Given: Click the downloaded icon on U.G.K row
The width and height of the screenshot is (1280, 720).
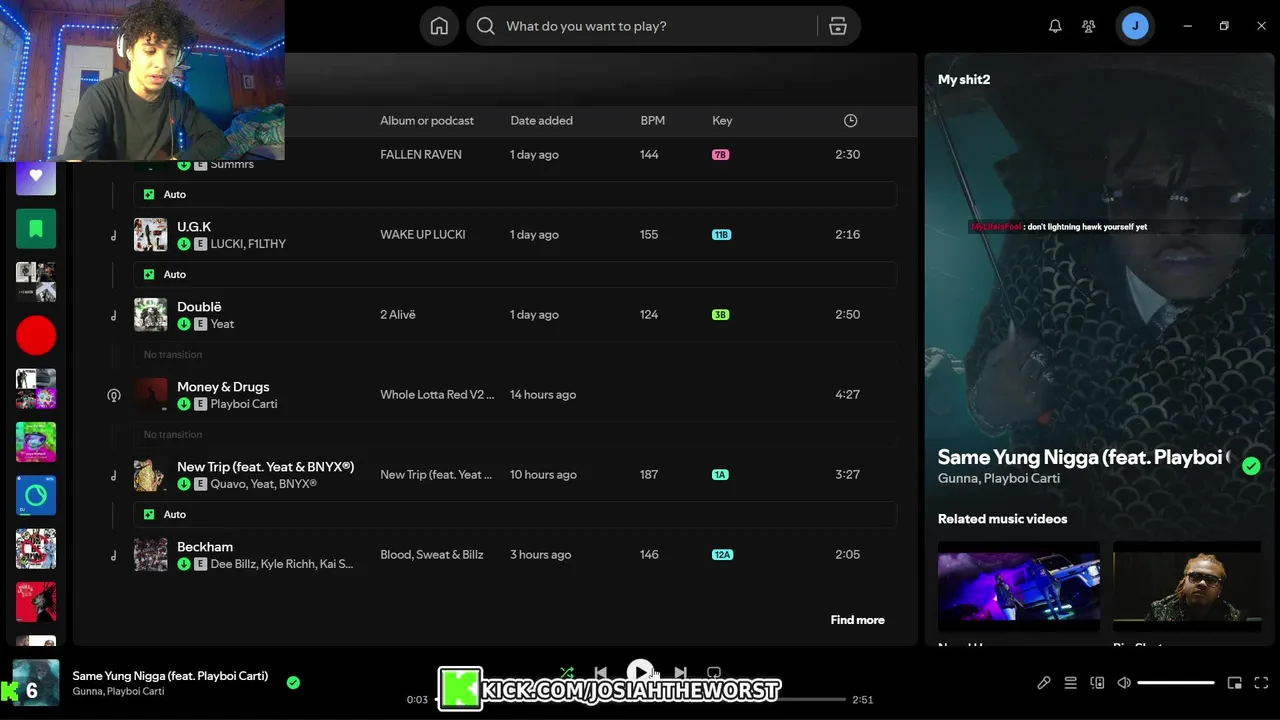Looking at the screenshot, I should click(x=184, y=244).
